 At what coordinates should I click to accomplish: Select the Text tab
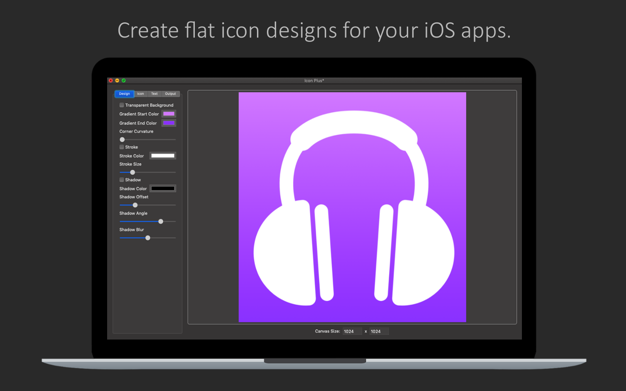point(155,94)
